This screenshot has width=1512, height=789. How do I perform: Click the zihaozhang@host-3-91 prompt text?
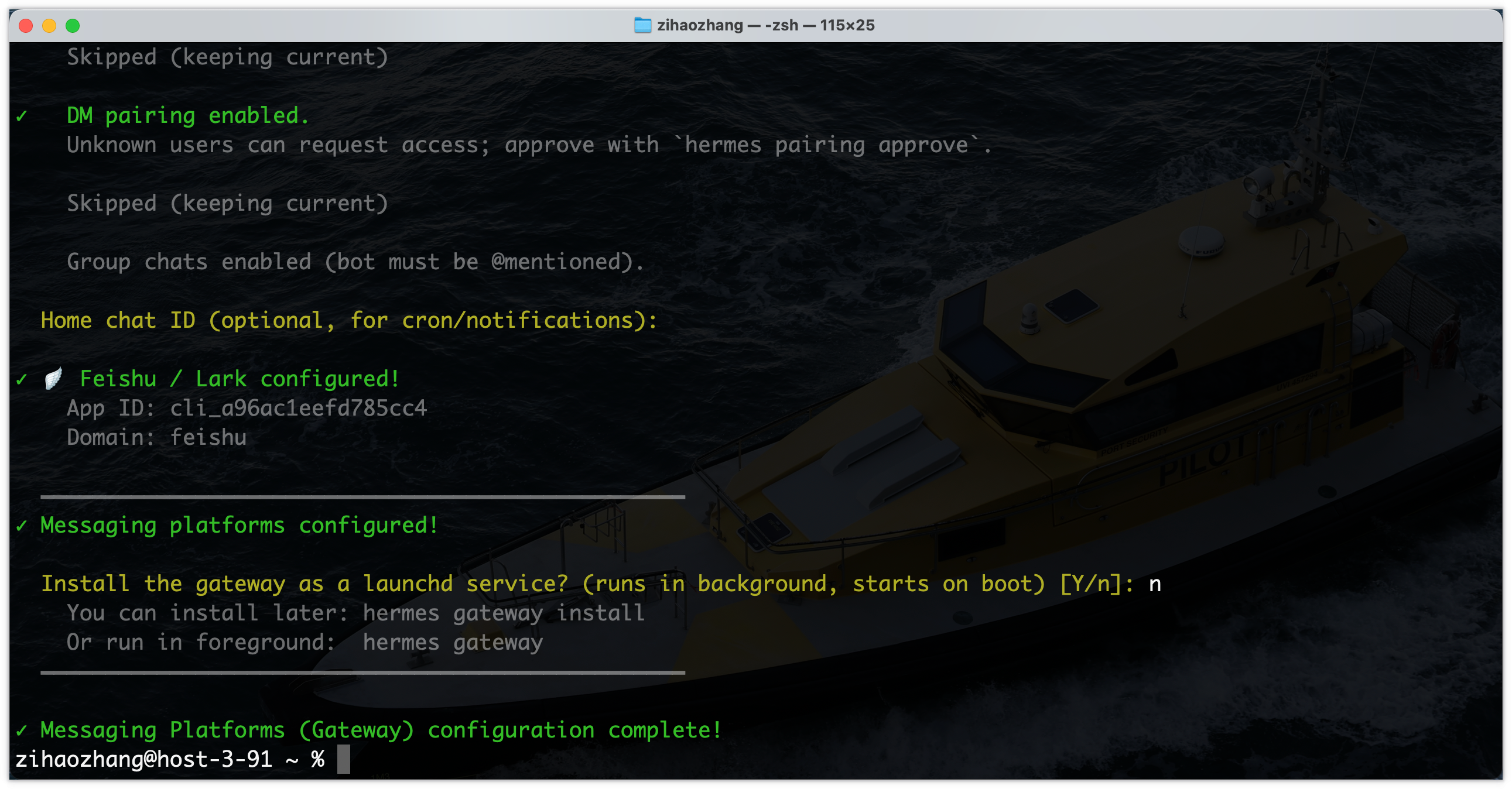pos(144,759)
